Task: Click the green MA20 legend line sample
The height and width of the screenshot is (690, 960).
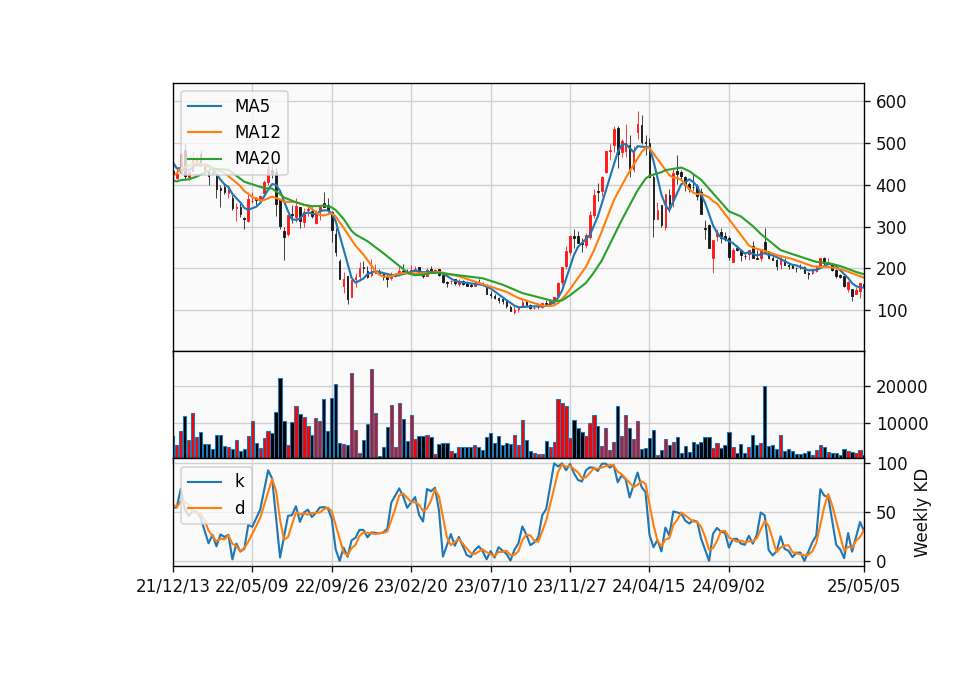Action: pyautogui.click(x=204, y=157)
